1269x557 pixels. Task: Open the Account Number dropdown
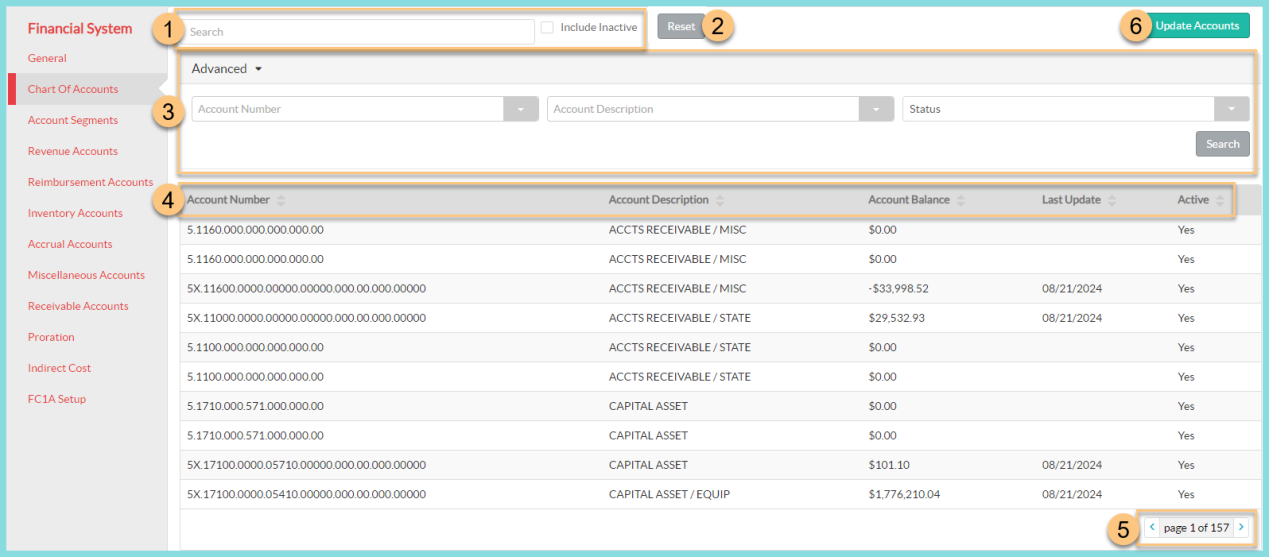tap(521, 109)
